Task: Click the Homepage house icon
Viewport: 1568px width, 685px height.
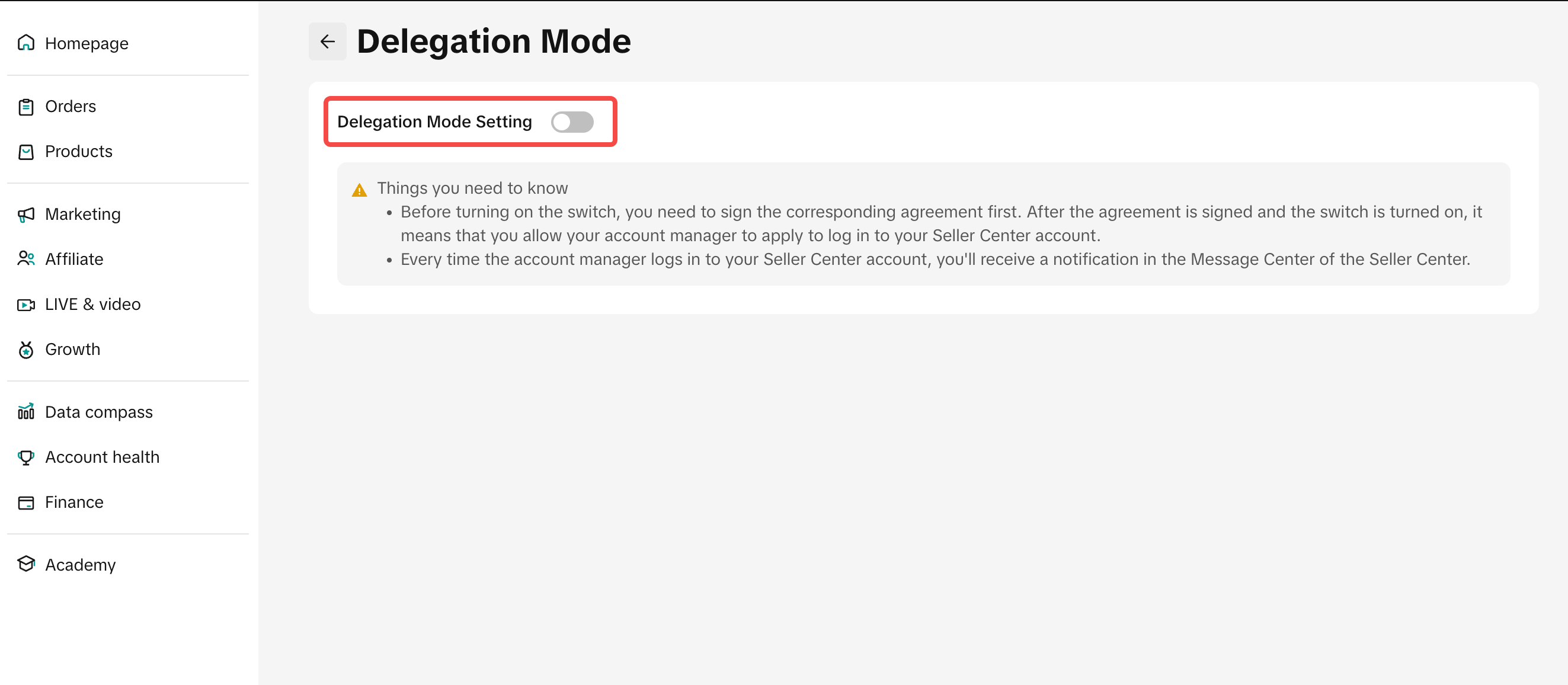Action: tap(25, 43)
